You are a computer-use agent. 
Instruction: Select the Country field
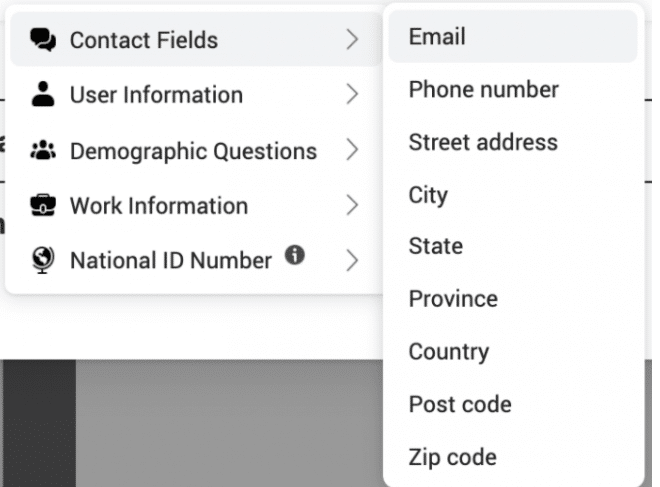click(513, 351)
